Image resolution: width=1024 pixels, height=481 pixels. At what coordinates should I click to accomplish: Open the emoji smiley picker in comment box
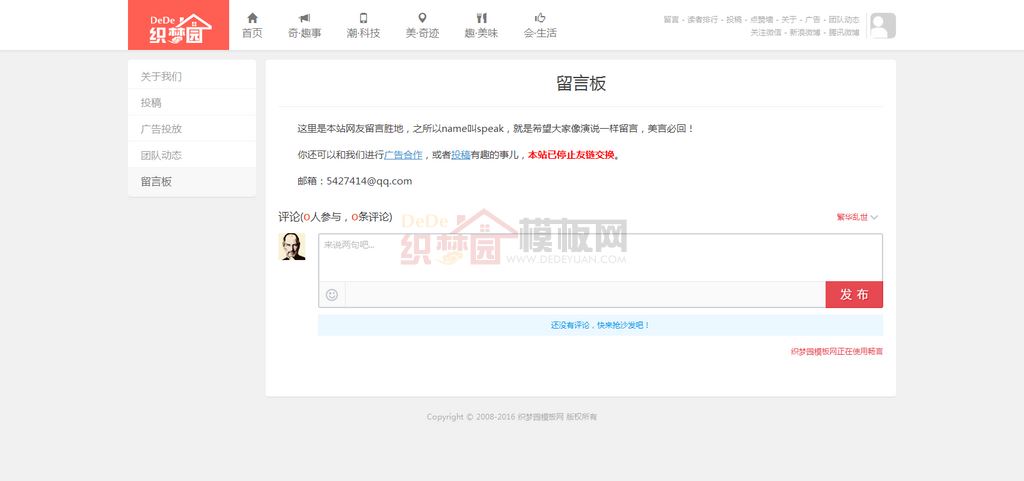(332, 295)
